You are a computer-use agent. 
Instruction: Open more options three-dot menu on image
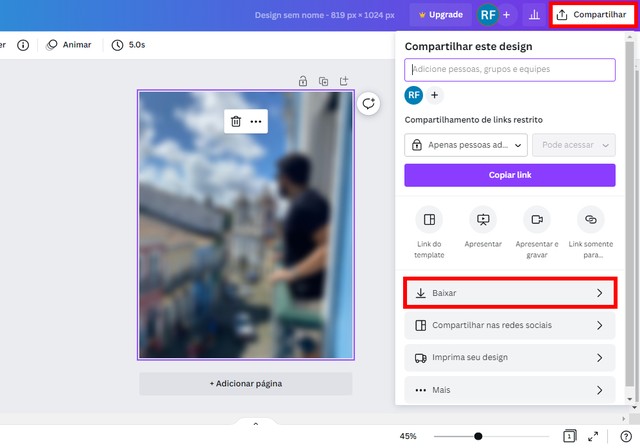[x=256, y=121]
